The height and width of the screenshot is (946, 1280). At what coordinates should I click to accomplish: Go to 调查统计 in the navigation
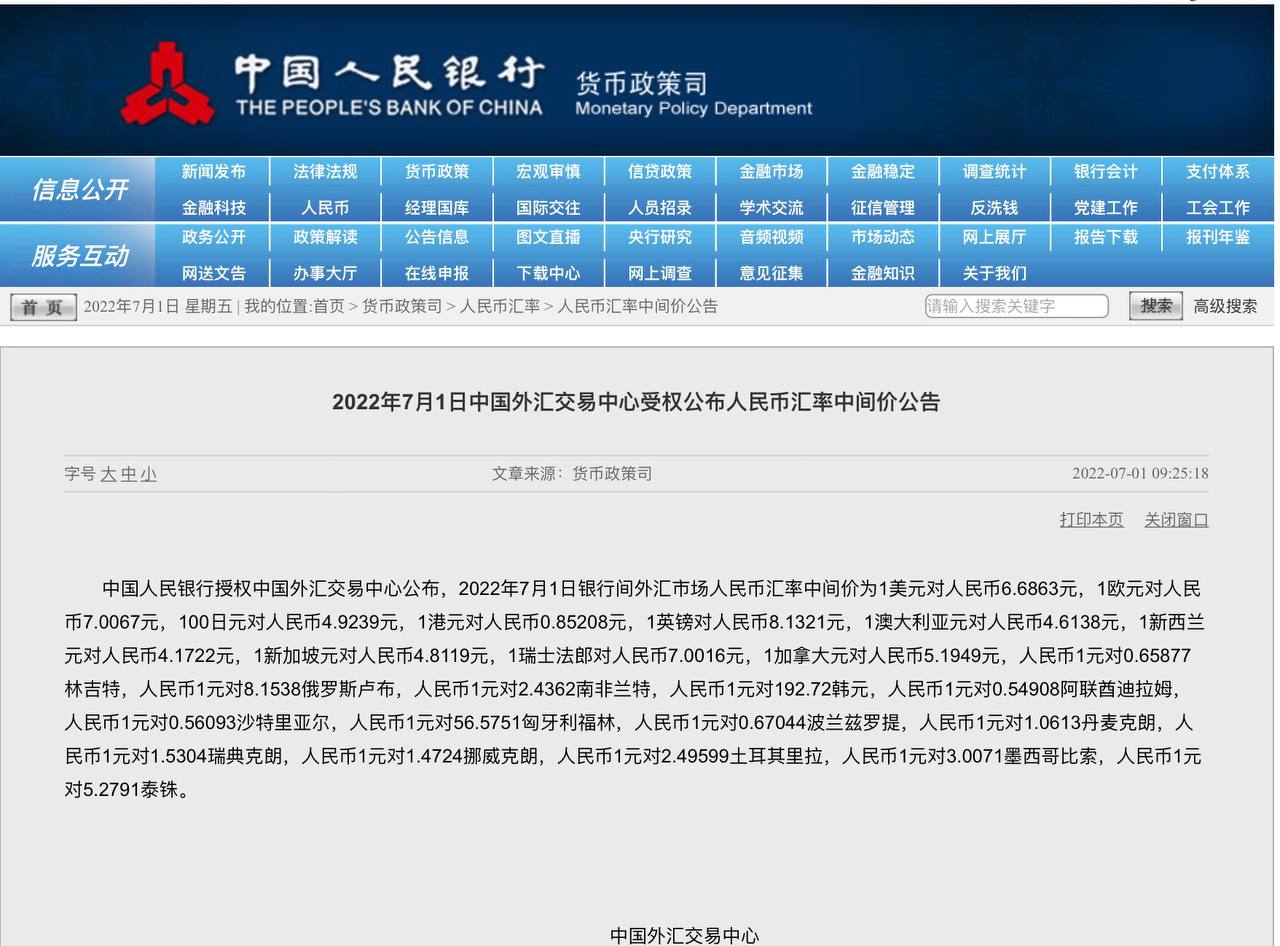(994, 172)
